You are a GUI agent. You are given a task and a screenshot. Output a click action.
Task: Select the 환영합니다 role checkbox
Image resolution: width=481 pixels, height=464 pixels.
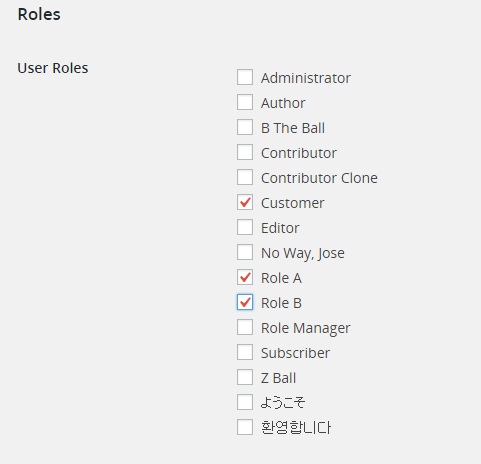(245, 427)
